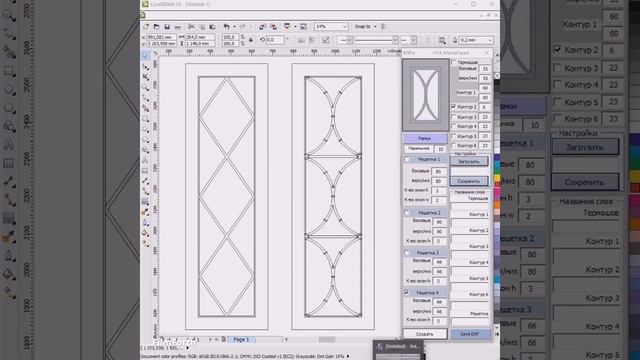Select the Eyedropper tool in toolbox
The height and width of the screenshot is (360, 640).
pos(145,212)
